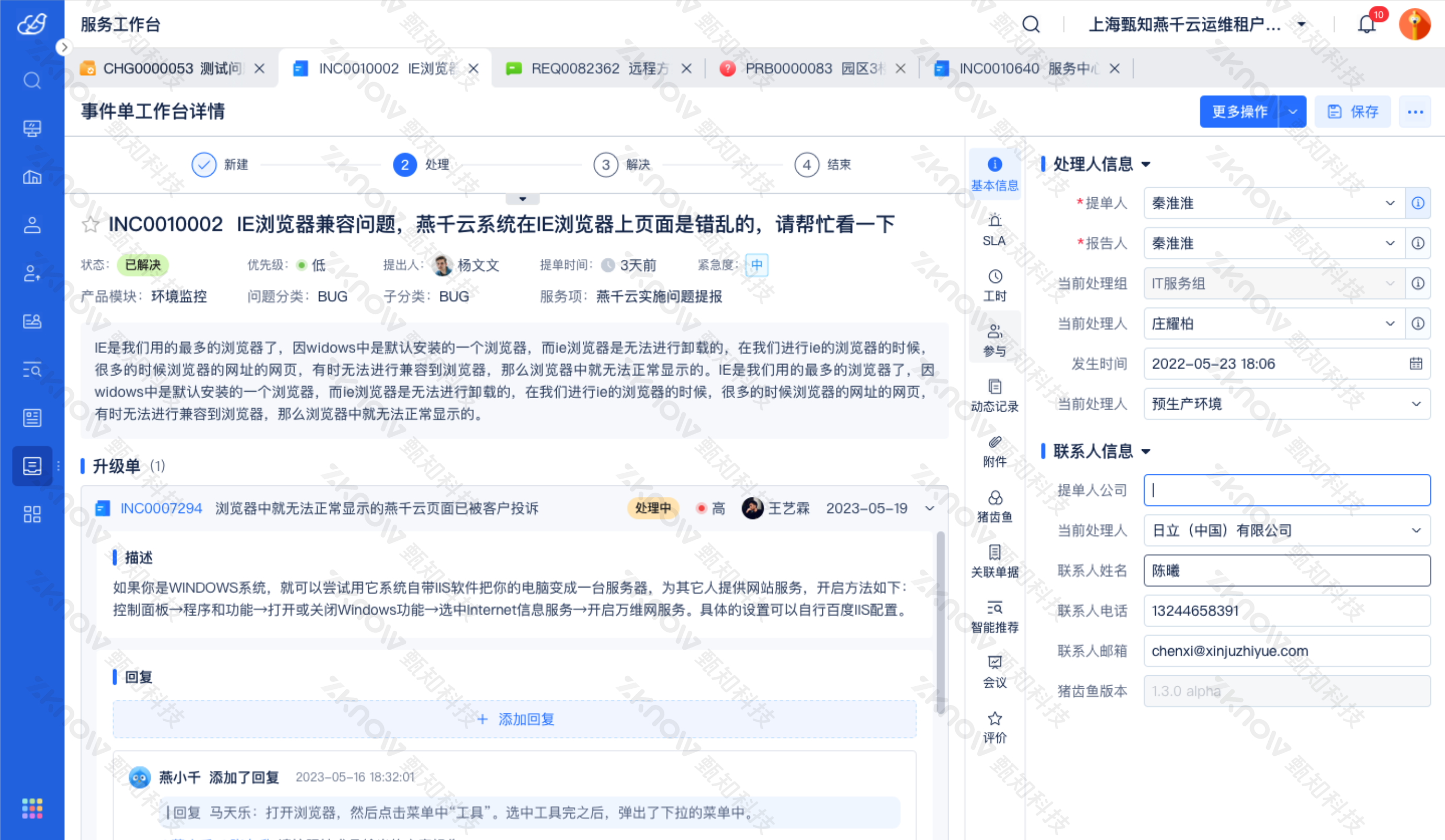Click the 联系人邮箱 input field

[x=1286, y=651]
